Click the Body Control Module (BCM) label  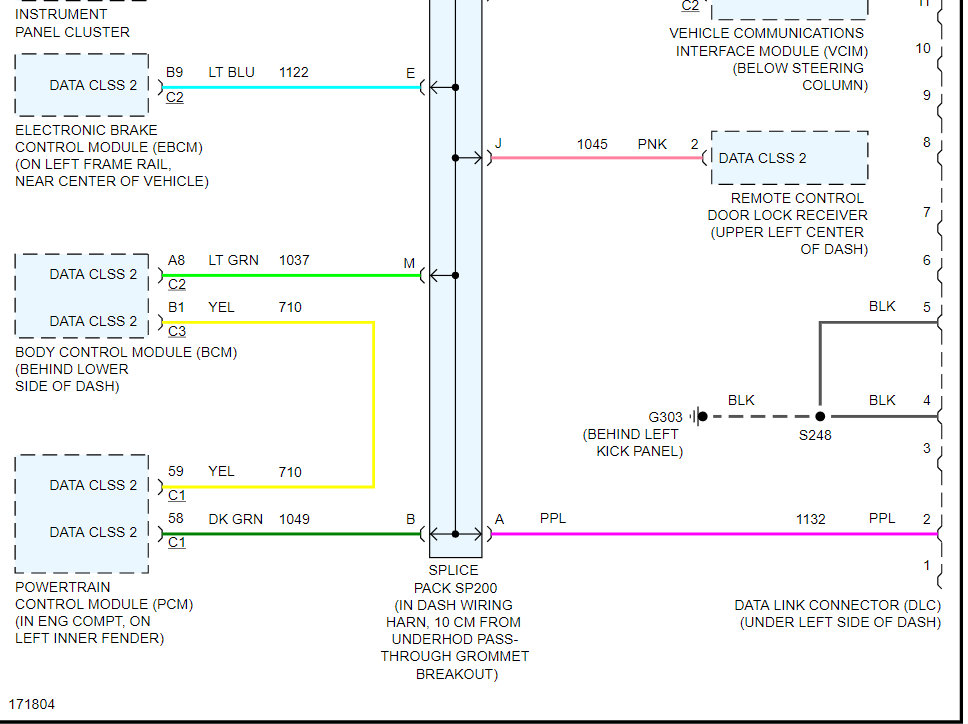pyautogui.click(x=126, y=369)
